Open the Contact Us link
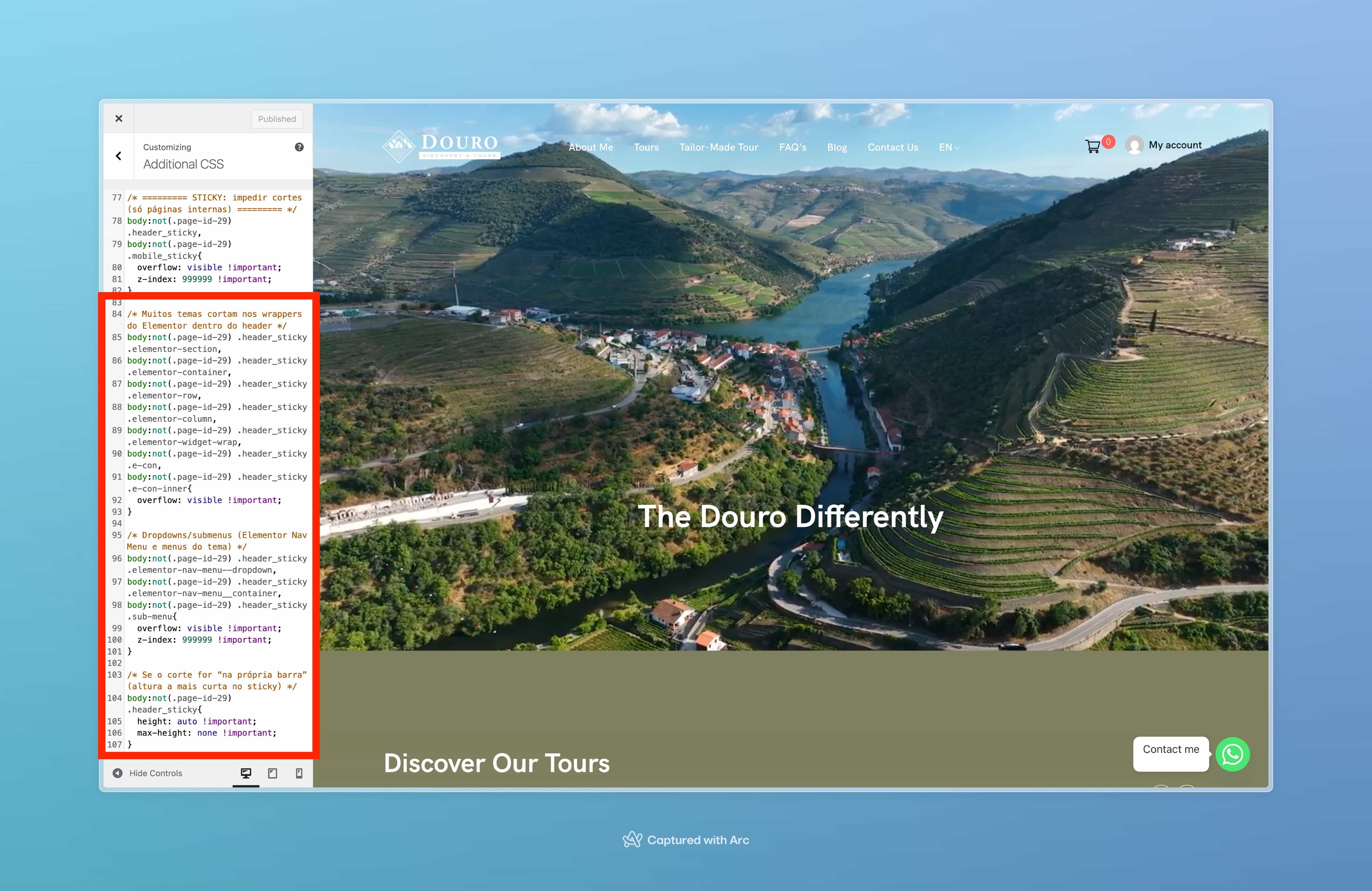This screenshot has width=1372, height=891. coord(892,148)
